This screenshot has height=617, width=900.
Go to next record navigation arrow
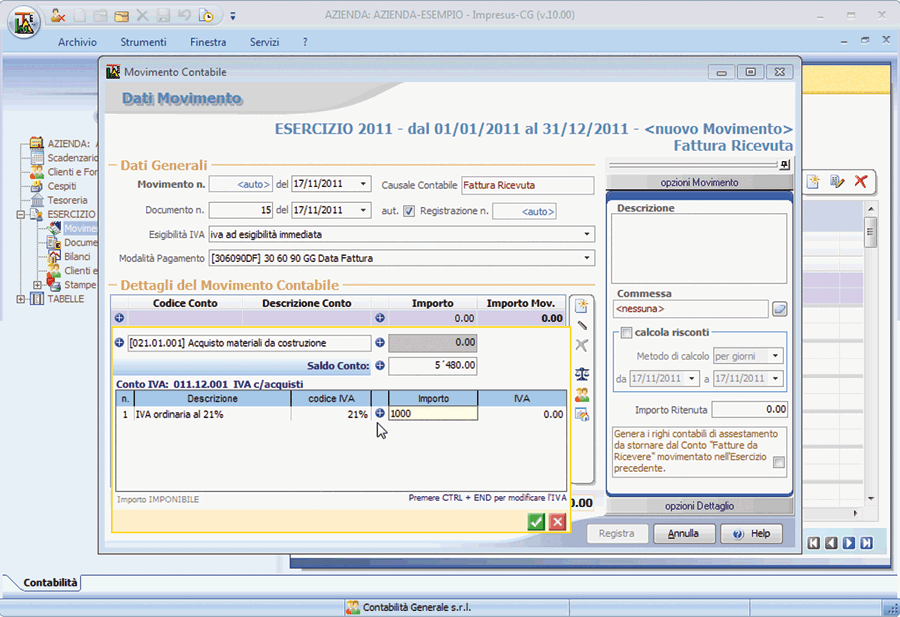tap(849, 543)
